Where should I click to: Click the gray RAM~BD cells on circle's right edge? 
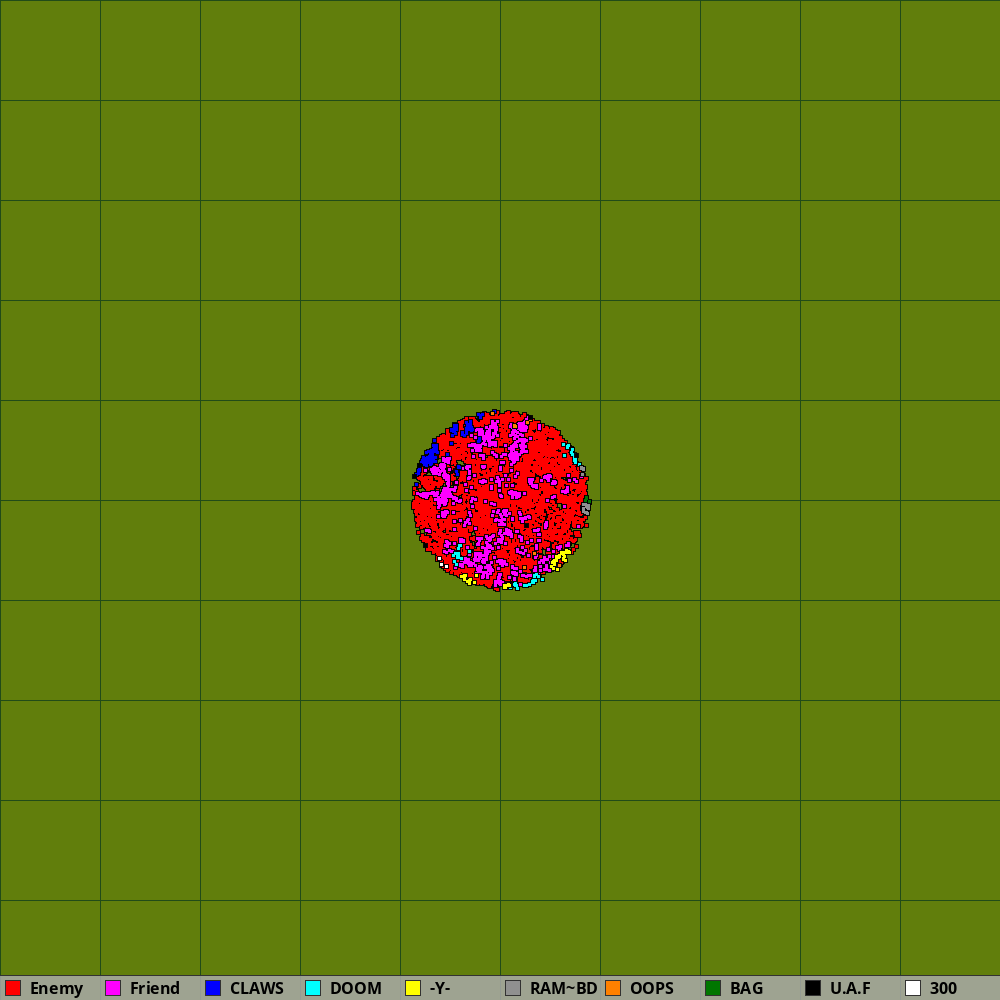pos(585,508)
